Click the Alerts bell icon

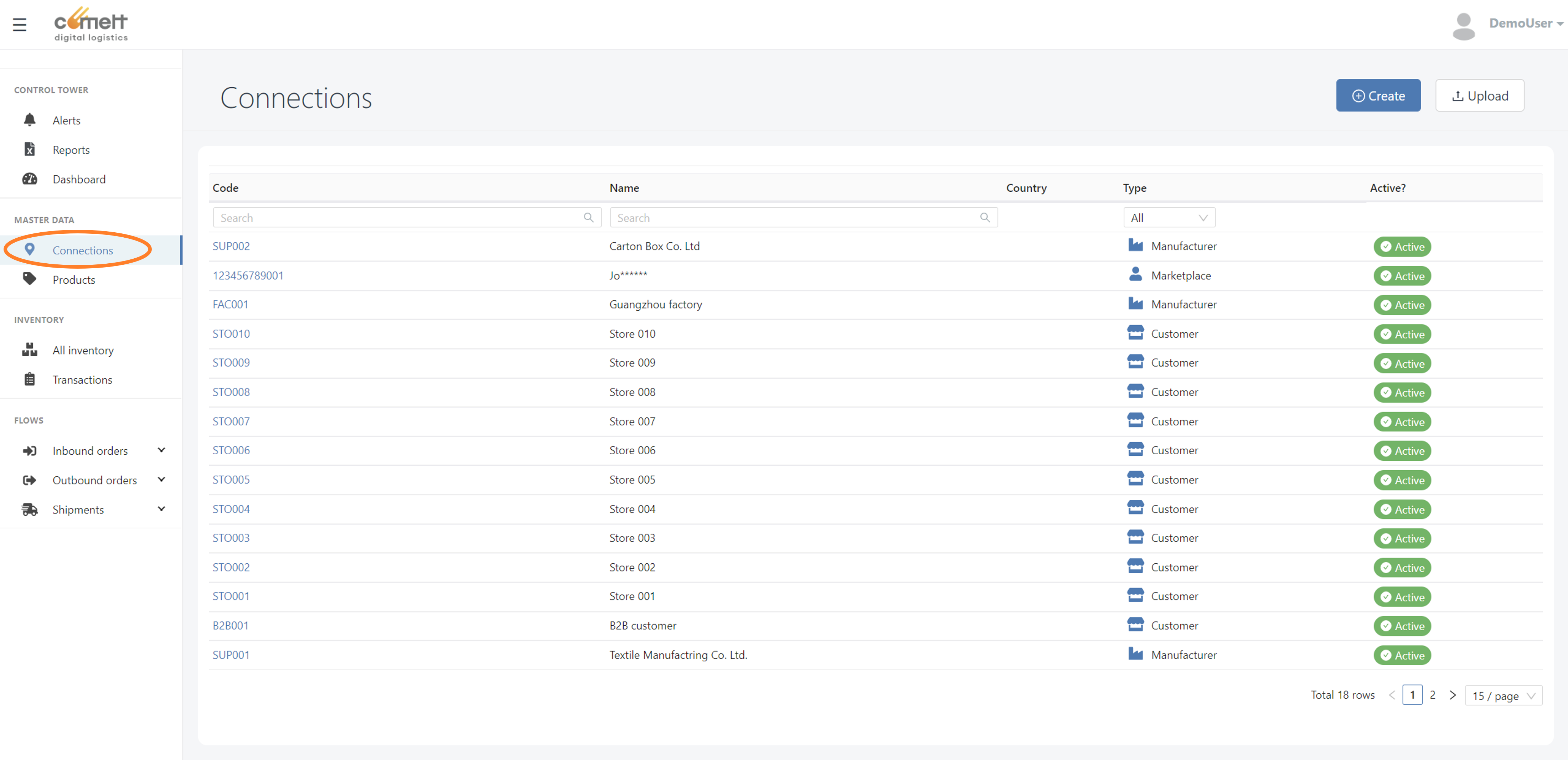29,120
